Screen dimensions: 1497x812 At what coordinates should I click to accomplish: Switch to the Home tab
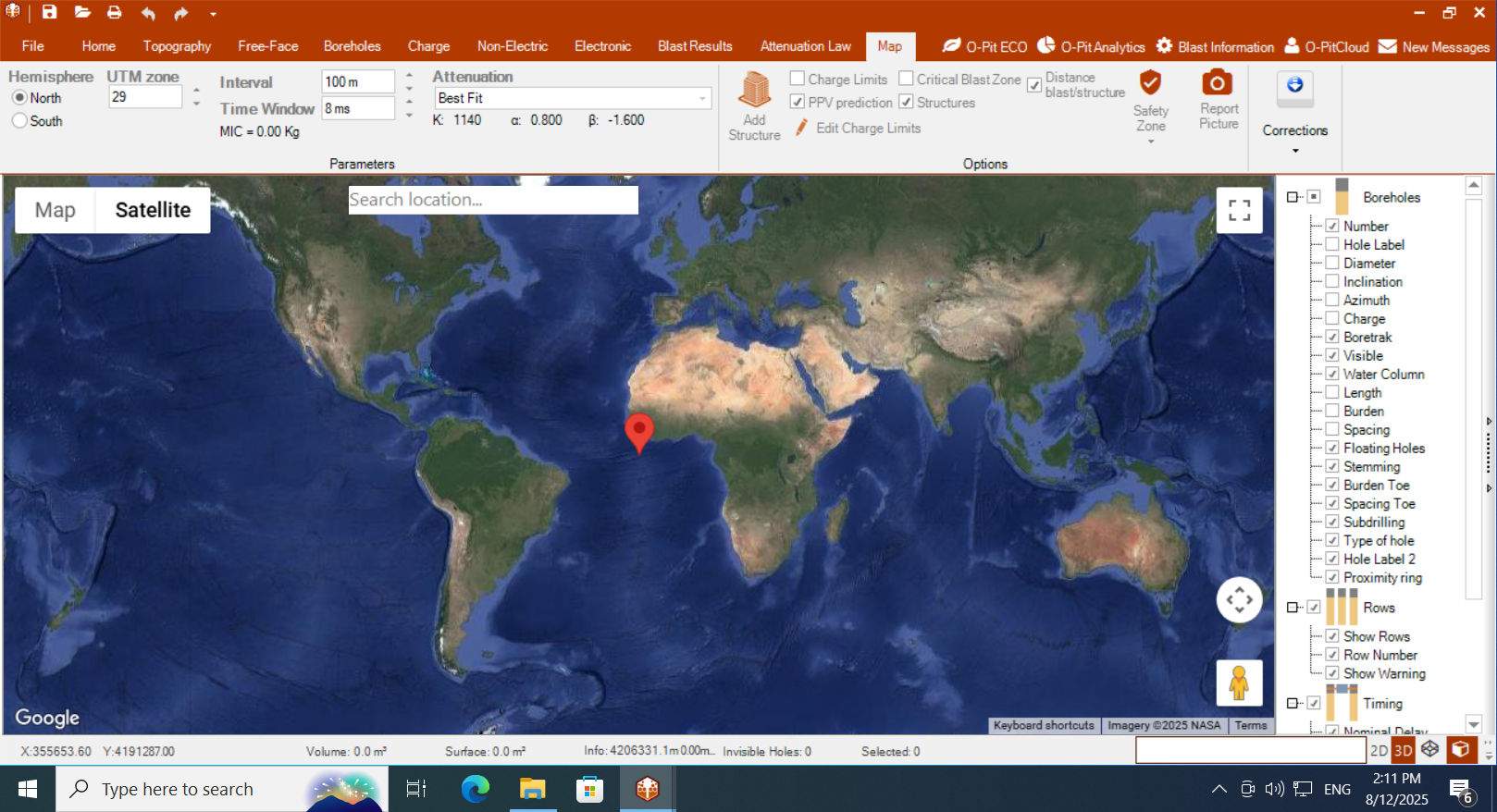[99, 46]
